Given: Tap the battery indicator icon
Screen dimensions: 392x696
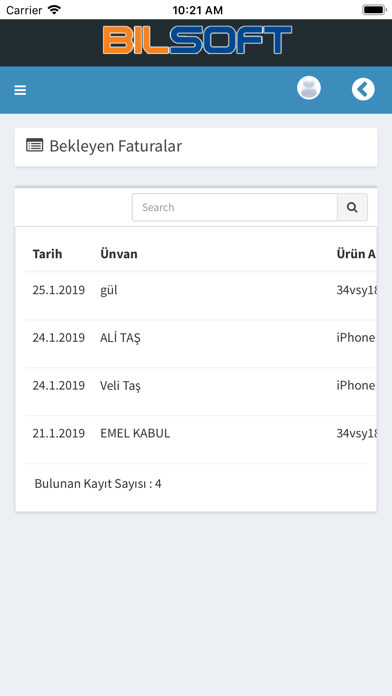Looking at the screenshot, I should pyautogui.click(x=374, y=10).
